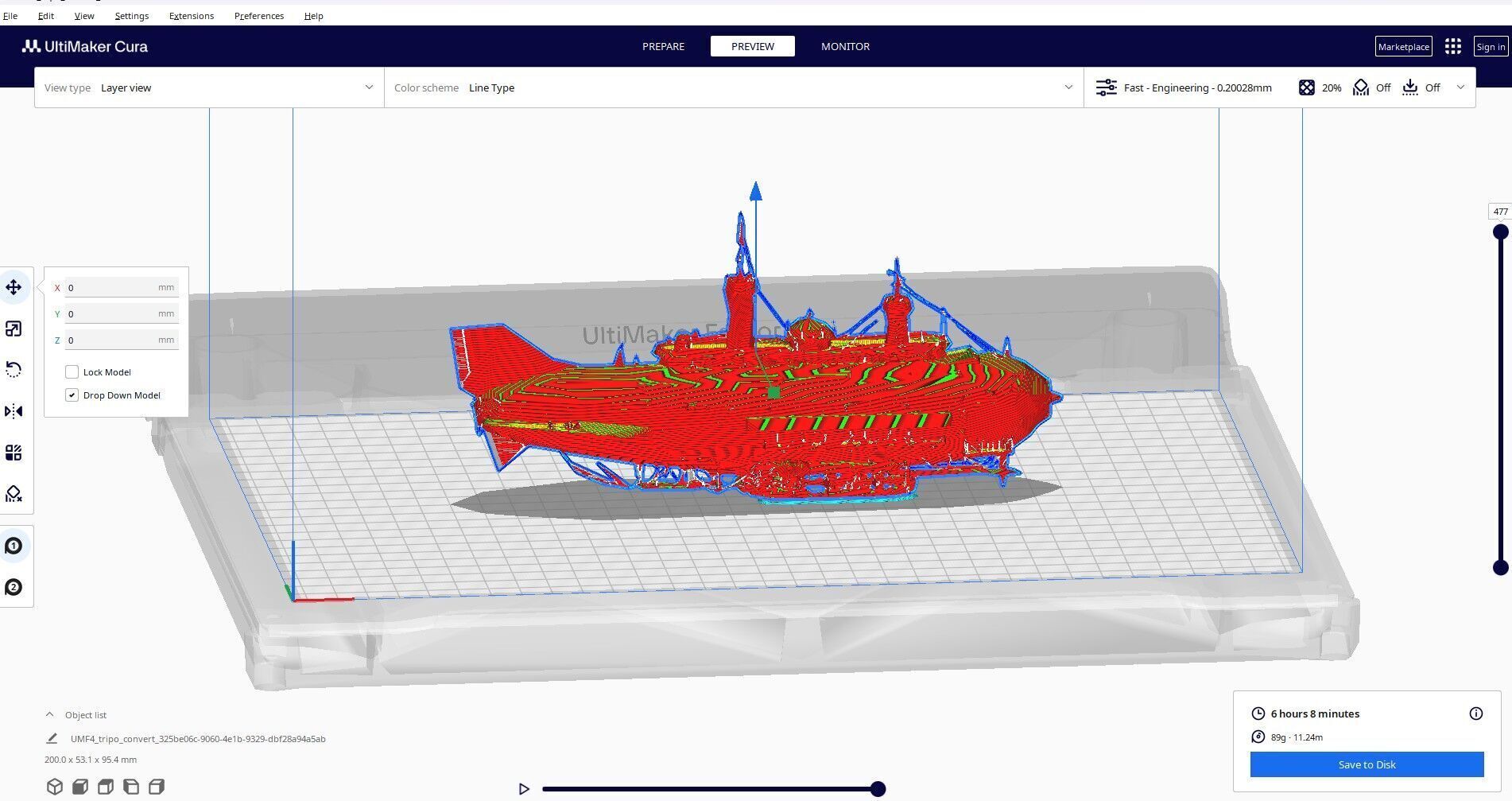
Task: Click the simulation path slider handle
Action: coord(878,789)
